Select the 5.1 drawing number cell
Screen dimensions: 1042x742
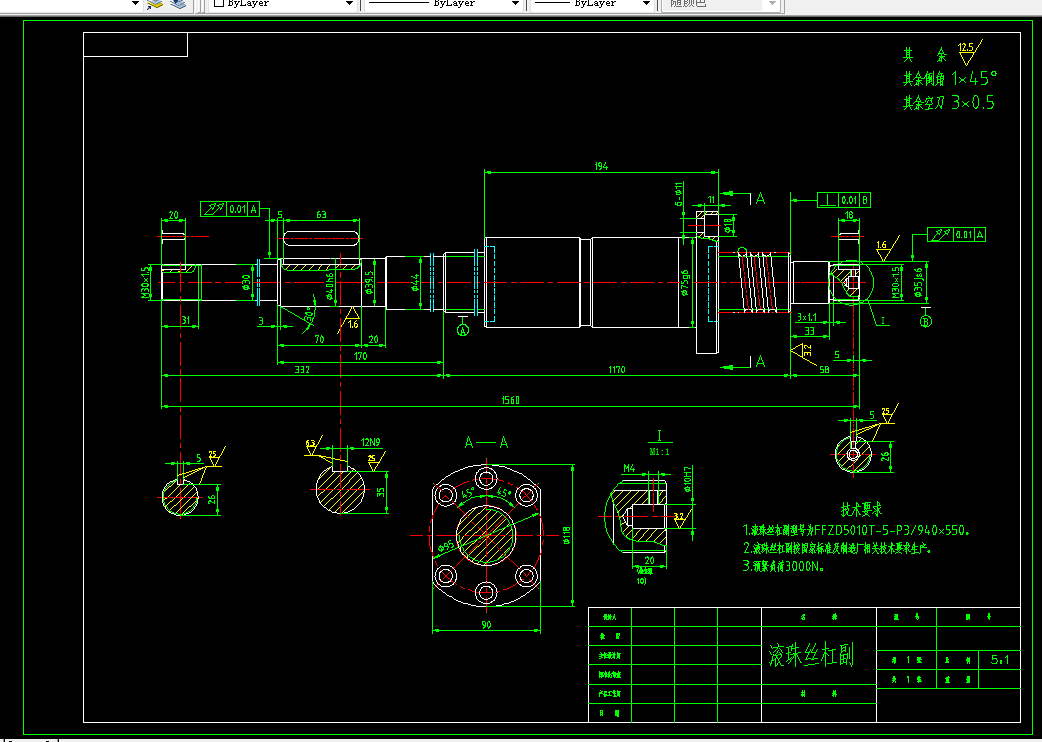999,660
